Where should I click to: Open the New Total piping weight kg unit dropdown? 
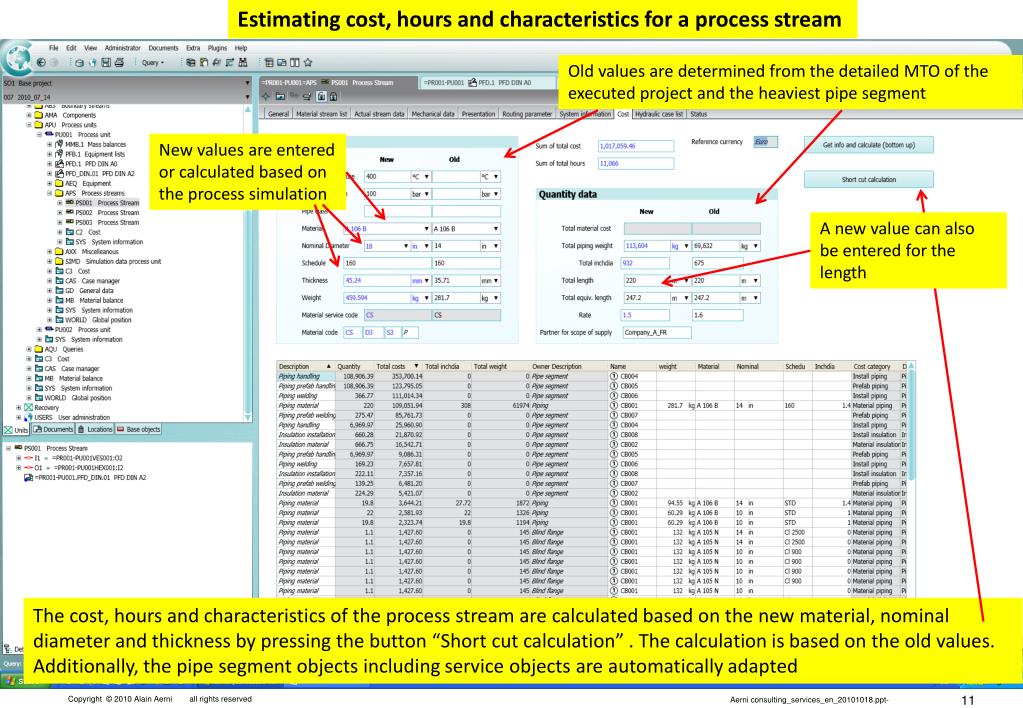686,246
